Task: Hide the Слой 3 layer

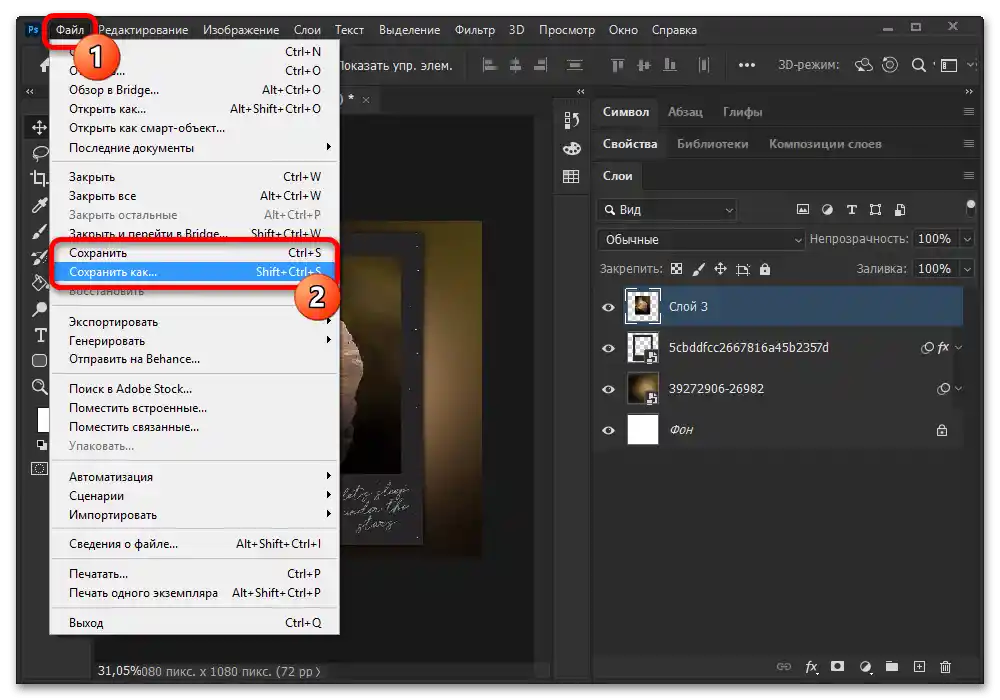Action: pos(608,307)
